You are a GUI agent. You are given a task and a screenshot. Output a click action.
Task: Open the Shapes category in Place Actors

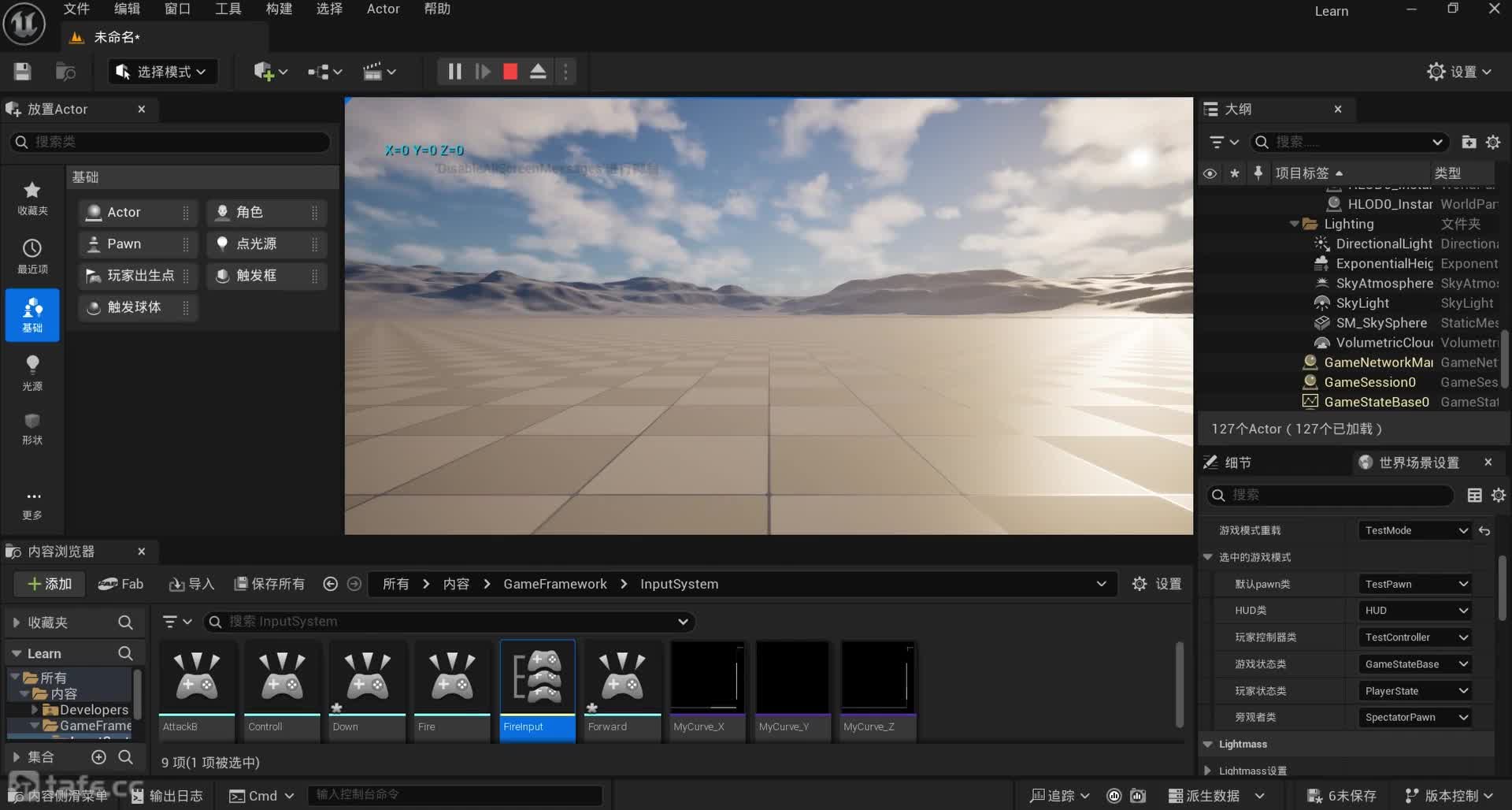[x=32, y=429]
